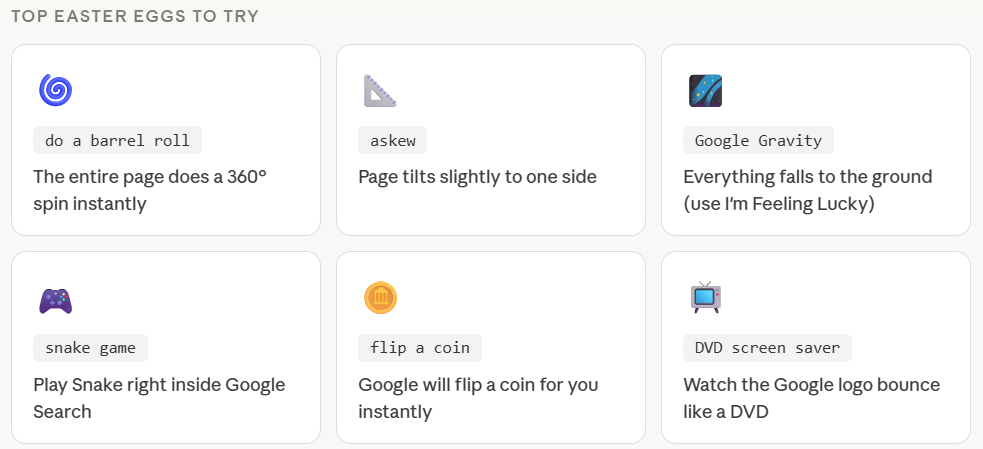Click the blue spiral barrel roll icon
The width and height of the screenshot is (983, 449).
pos(55,90)
